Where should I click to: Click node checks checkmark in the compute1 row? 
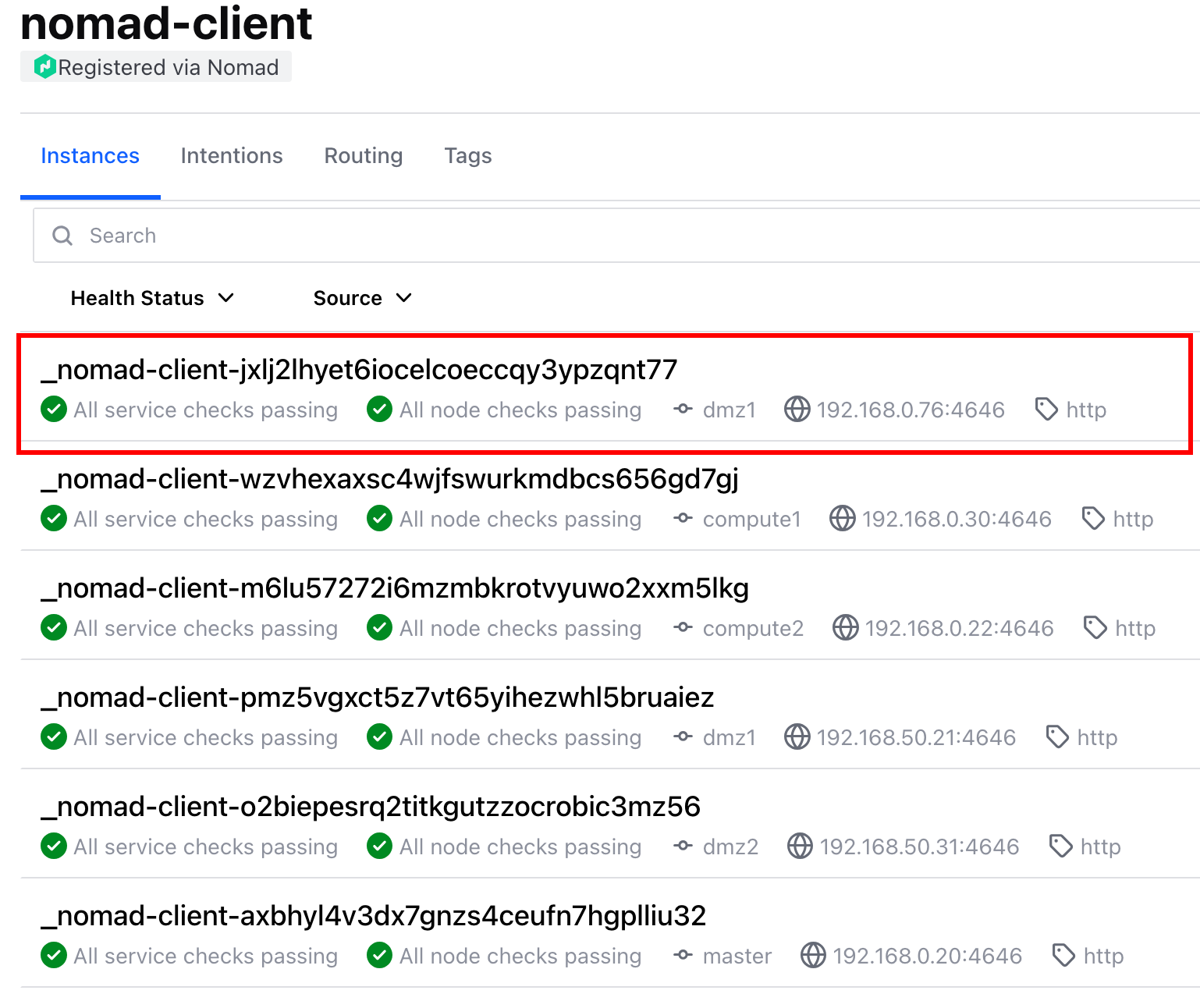point(380,519)
